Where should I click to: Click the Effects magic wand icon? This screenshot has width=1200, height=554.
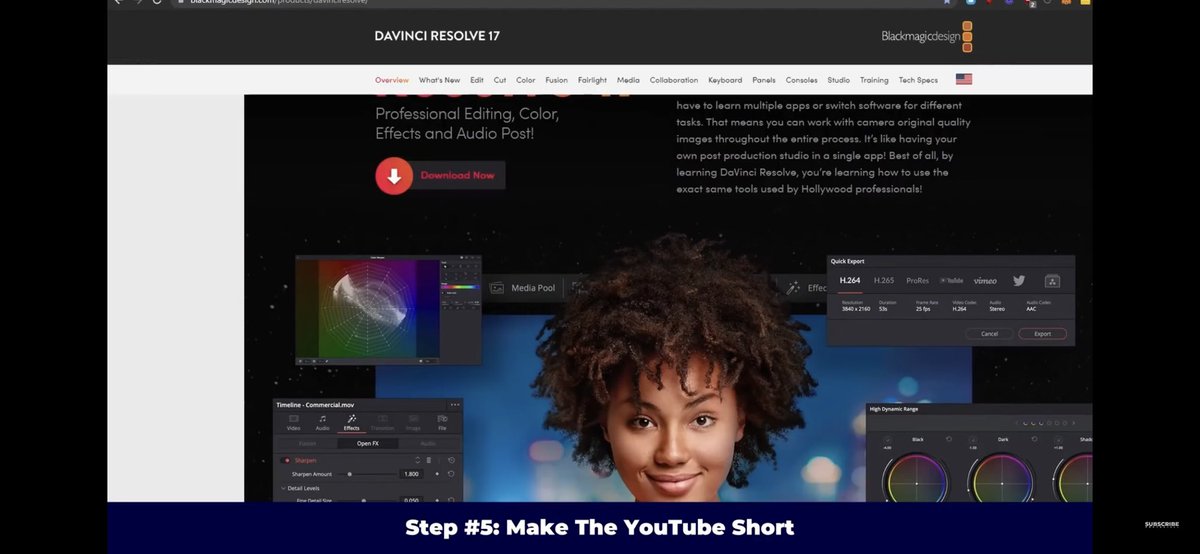click(794, 288)
